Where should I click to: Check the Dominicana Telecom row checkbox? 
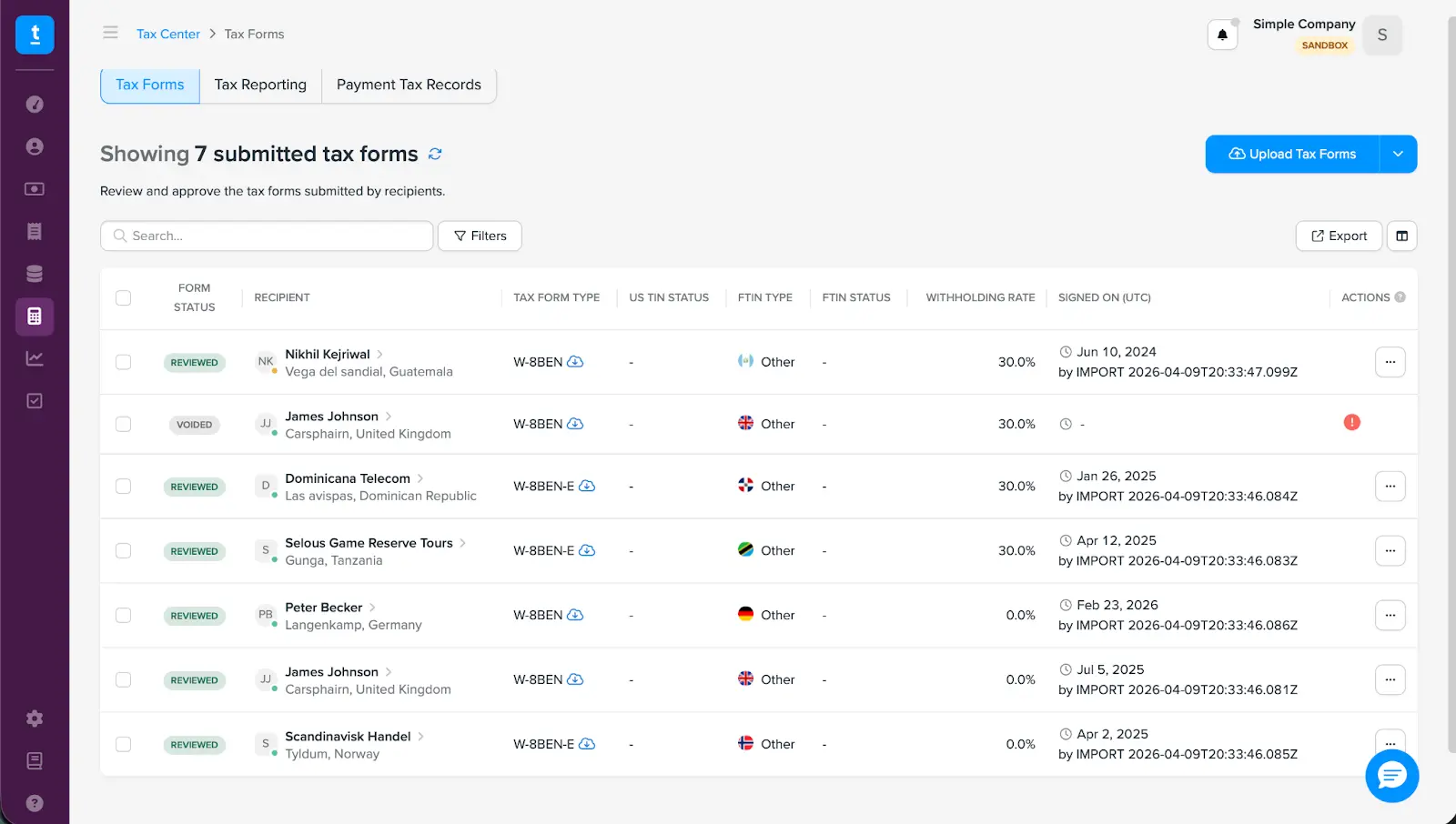tap(124, 487)
